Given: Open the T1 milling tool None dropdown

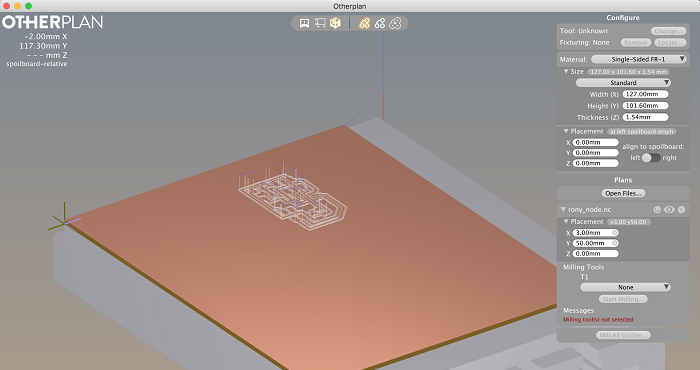Looking at the screenshot, I should pyautogui.click(x=625, y=287).
